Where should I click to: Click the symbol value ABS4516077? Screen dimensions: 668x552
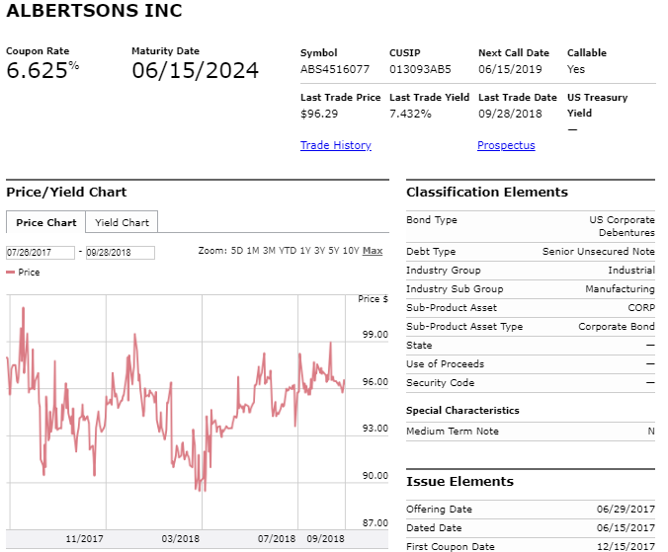(x=335, y=69)
